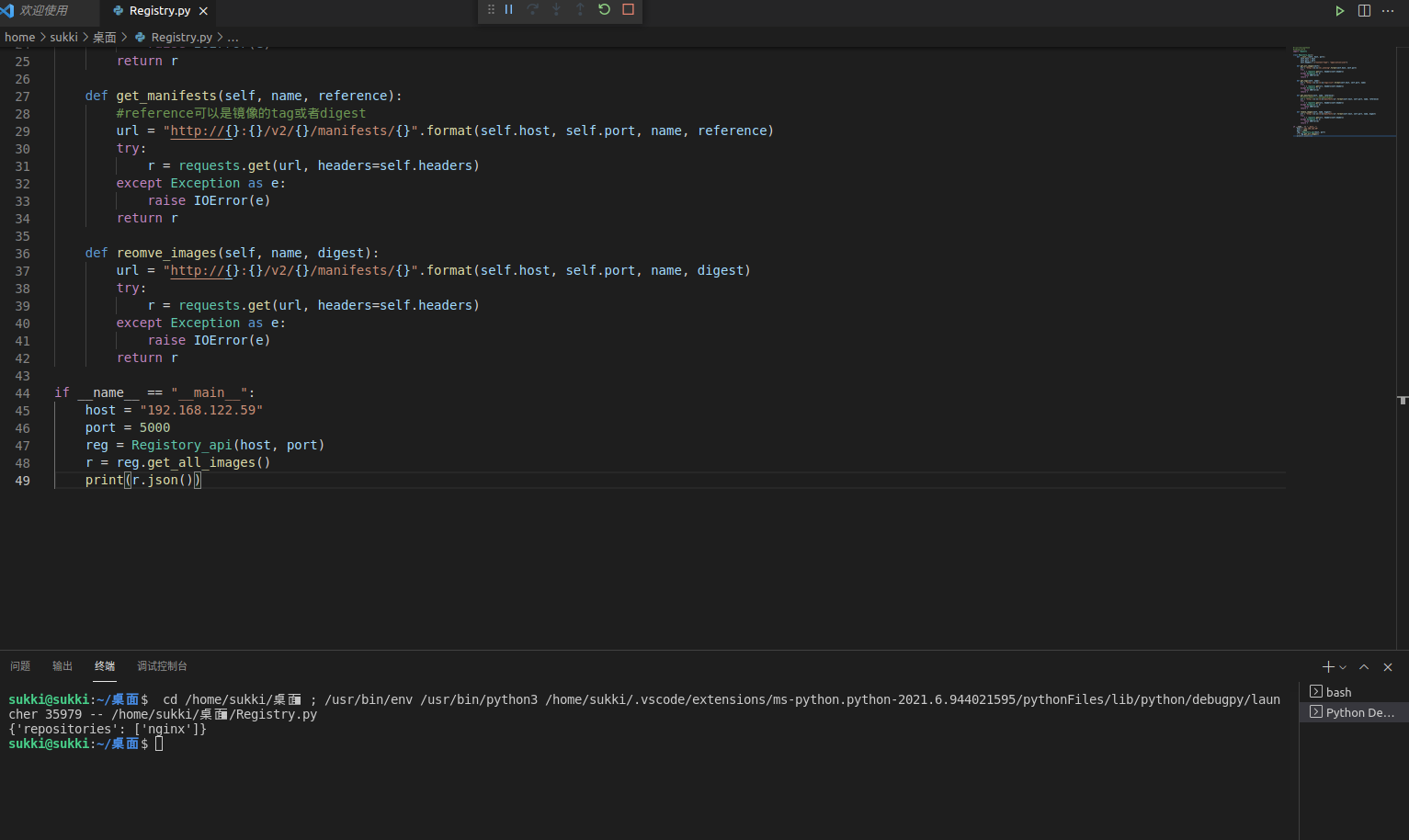The width and height of the screenshot is (1409, 840).
Task: Maximize the panel with the up chevron
Action: pyautogui.click(x=1364, y=667)
